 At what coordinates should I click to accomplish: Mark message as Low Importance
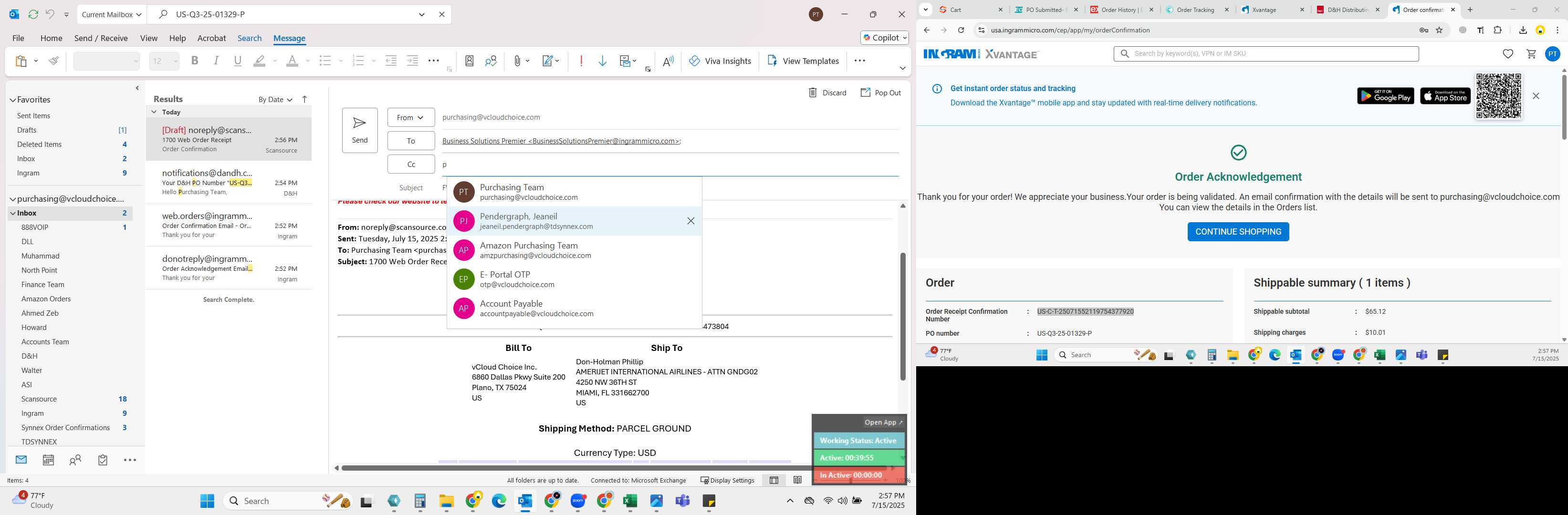coord(603,61)
